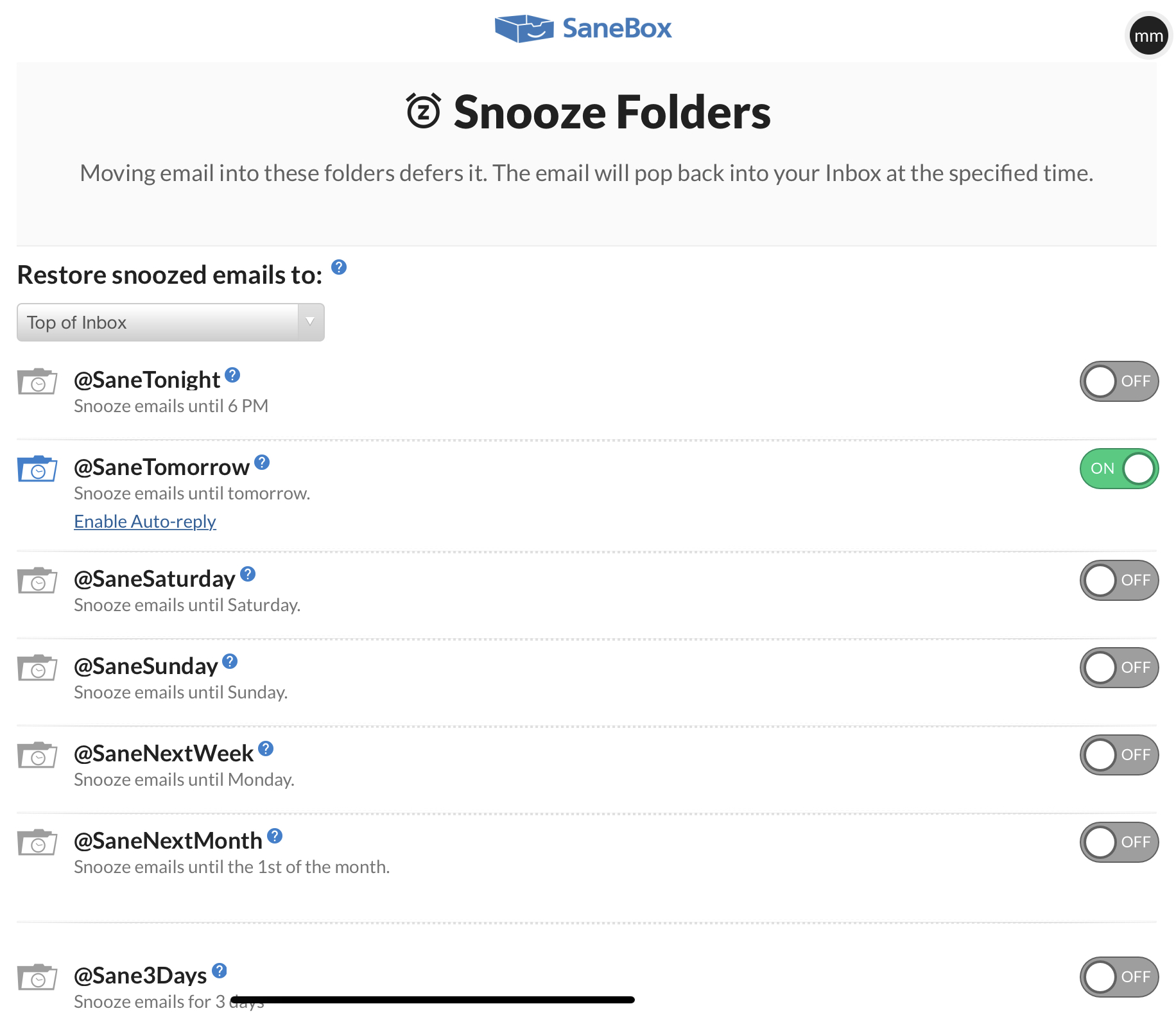Switch on the @SaneNextWeek toggle
1176x1013 pixels.
1119,755
